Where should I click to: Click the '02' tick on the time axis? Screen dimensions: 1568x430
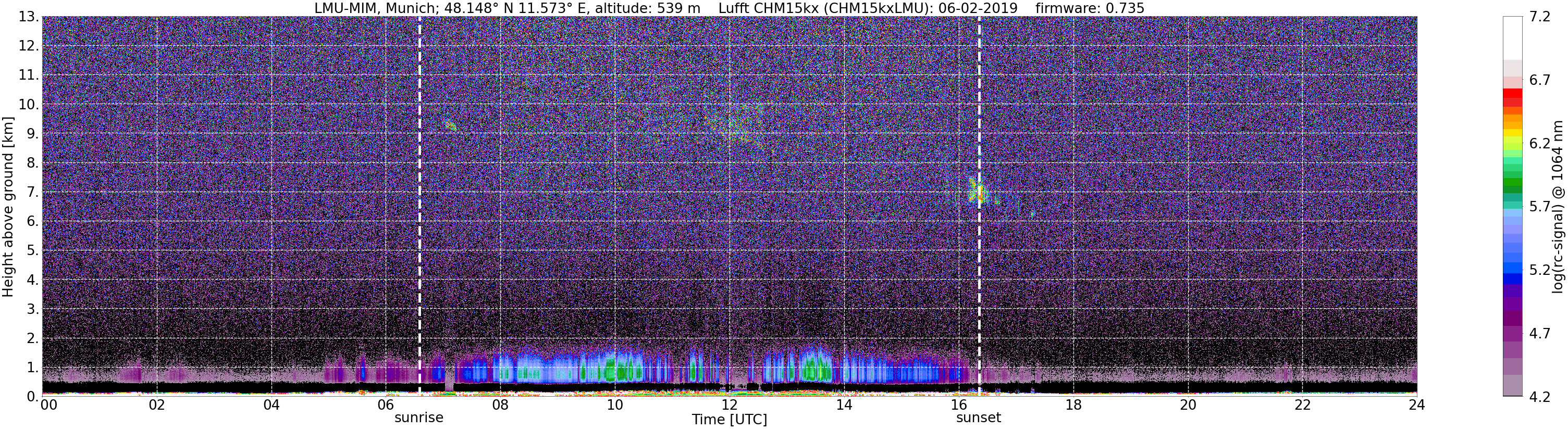pos(157,405)
